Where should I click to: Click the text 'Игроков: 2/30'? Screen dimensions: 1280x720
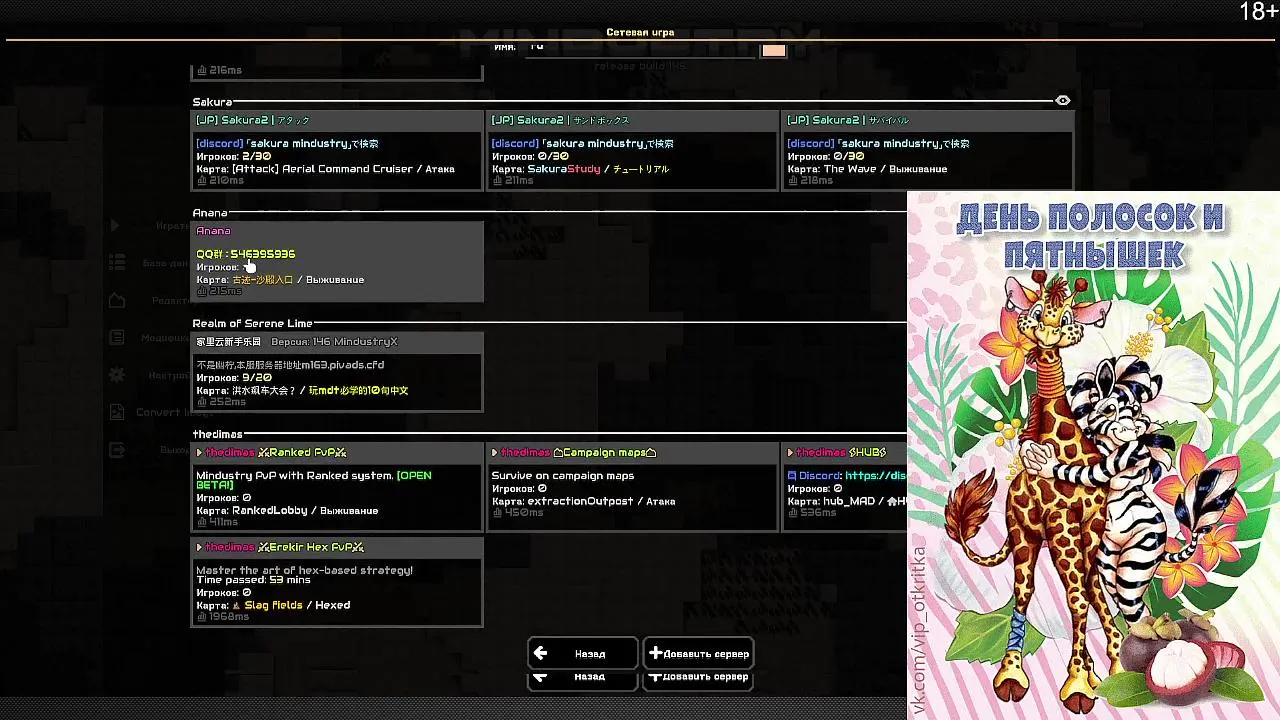click(x=234, y=156)
